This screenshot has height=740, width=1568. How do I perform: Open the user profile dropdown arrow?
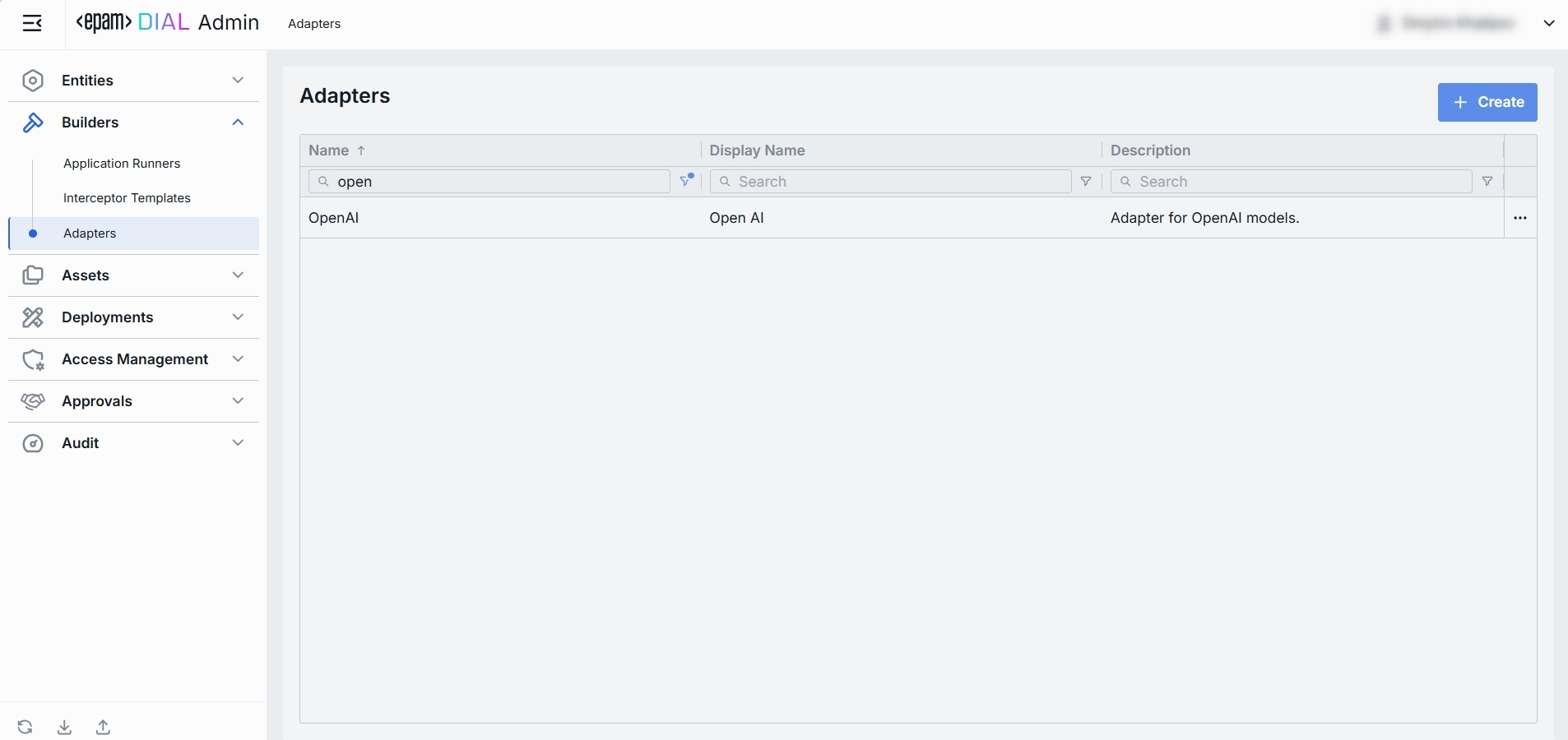tap(1548, 24)
